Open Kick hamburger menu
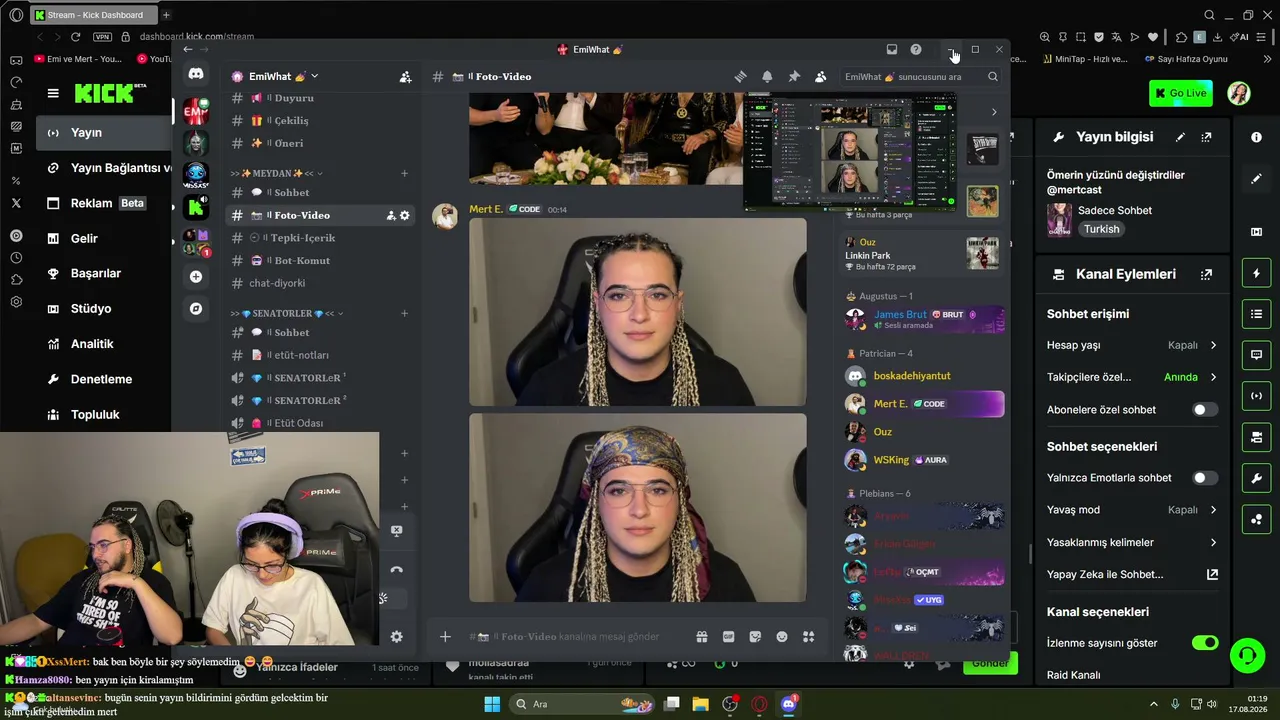This screenshot has width=1280, height=720. click(x=53, y=93)
